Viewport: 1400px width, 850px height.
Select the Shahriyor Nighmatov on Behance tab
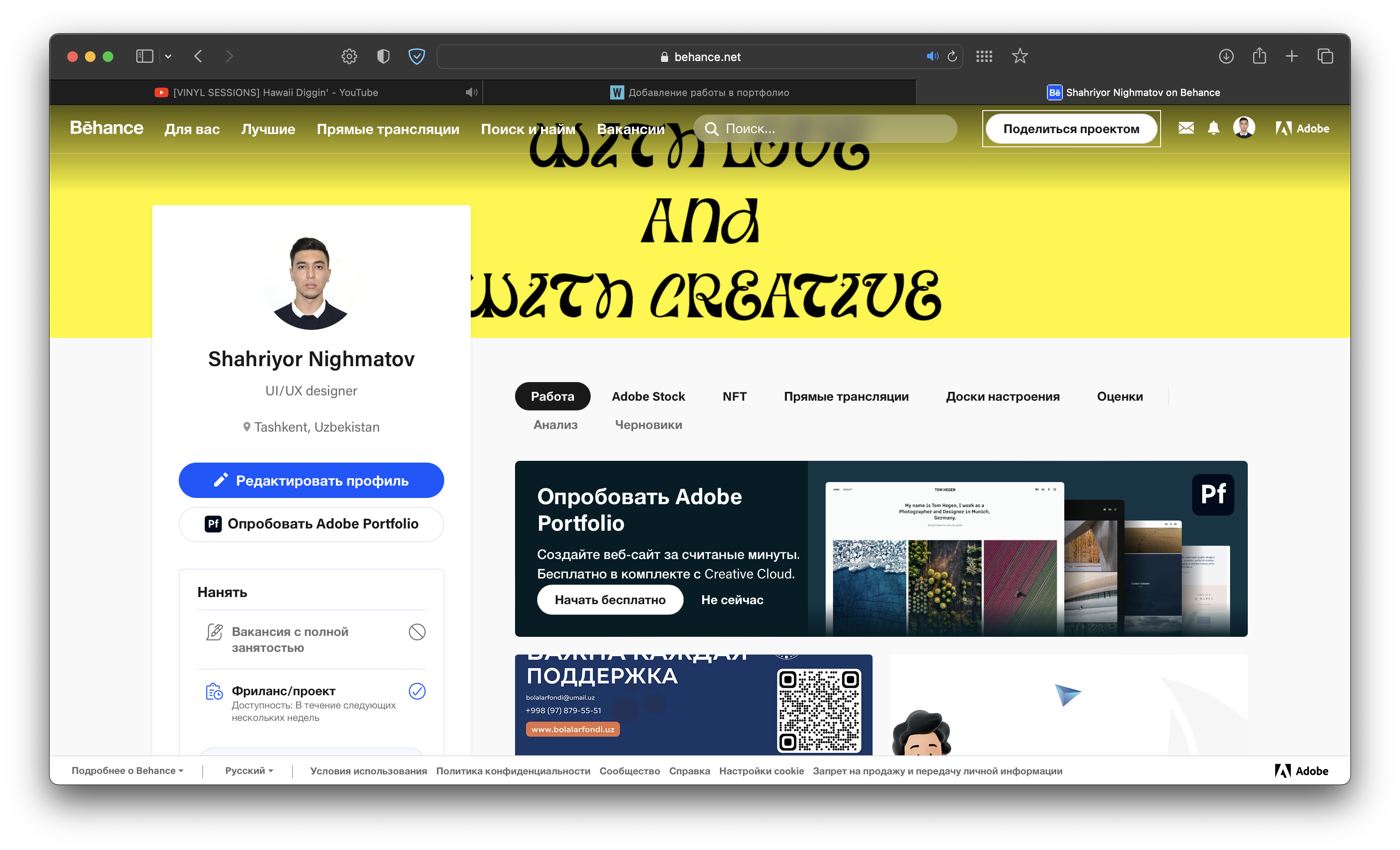tap(1133, 92)
